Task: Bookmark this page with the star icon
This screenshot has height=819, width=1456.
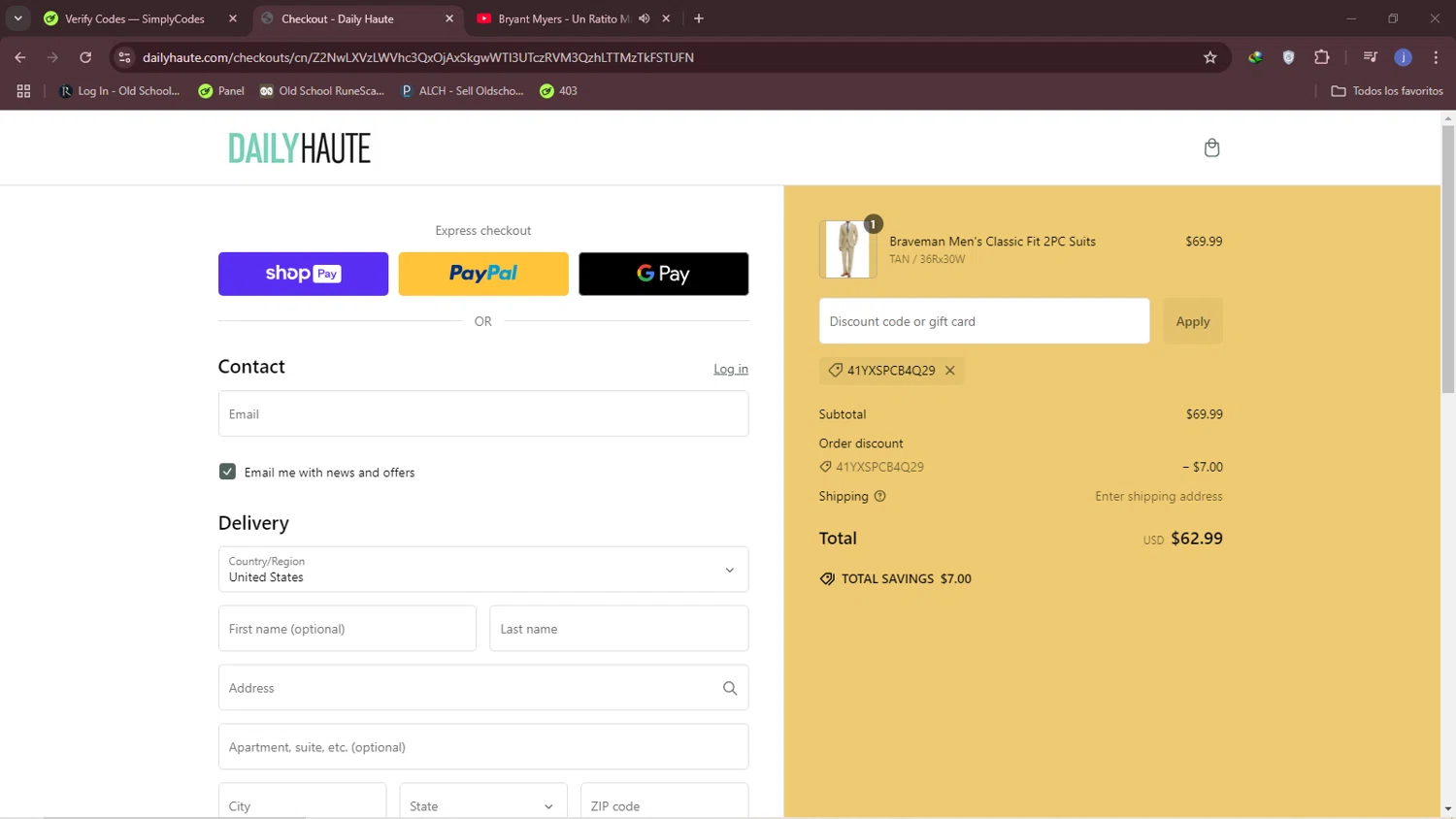Action: (x=1210, y=57)
